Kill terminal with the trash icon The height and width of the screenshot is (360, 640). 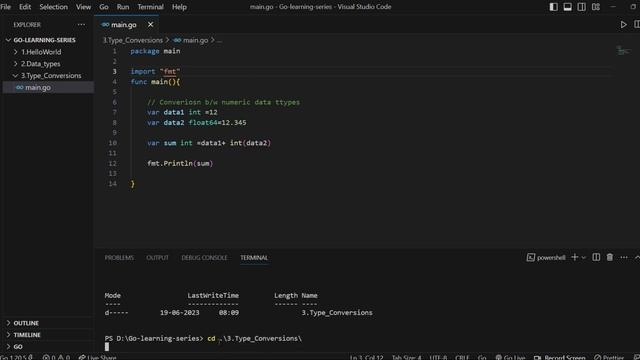point(609,257)
